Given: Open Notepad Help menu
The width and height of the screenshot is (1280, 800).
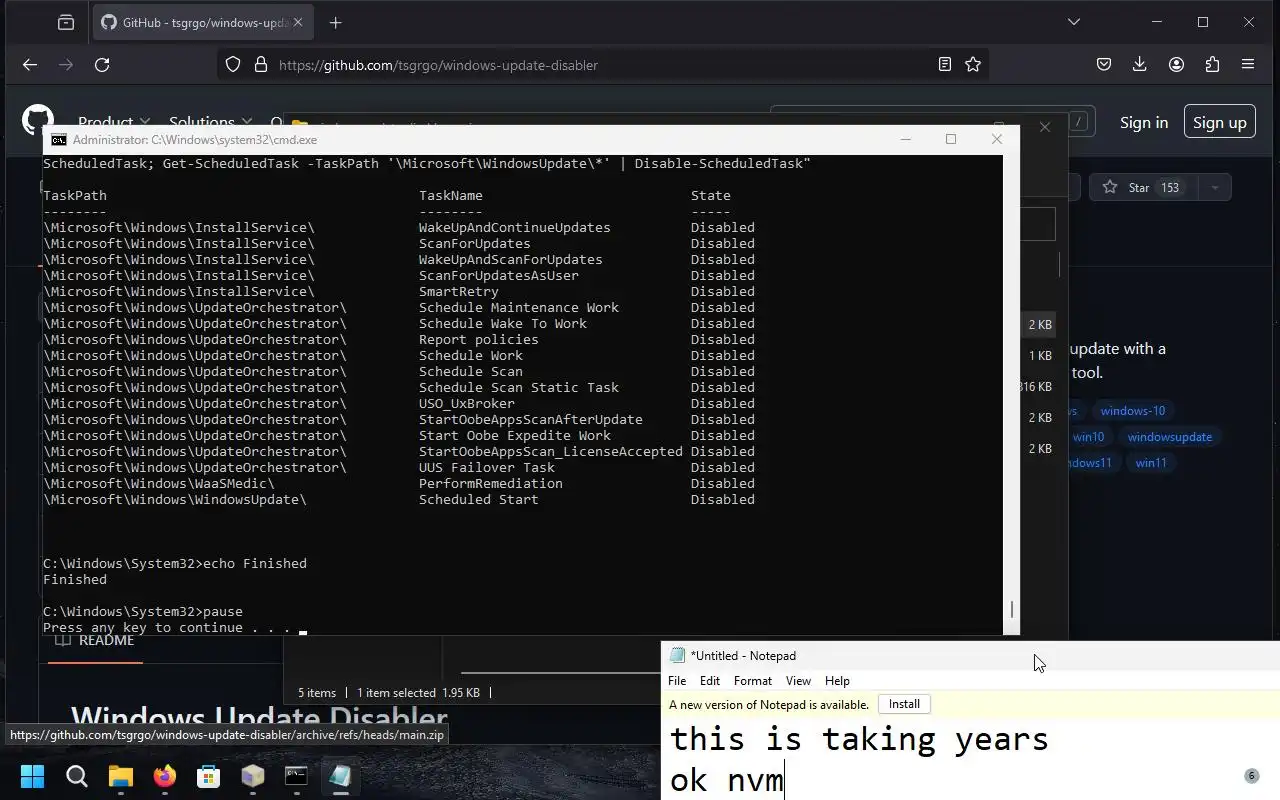Looking at the screenshot, I should pyautogui.click(x=837, y=681).
